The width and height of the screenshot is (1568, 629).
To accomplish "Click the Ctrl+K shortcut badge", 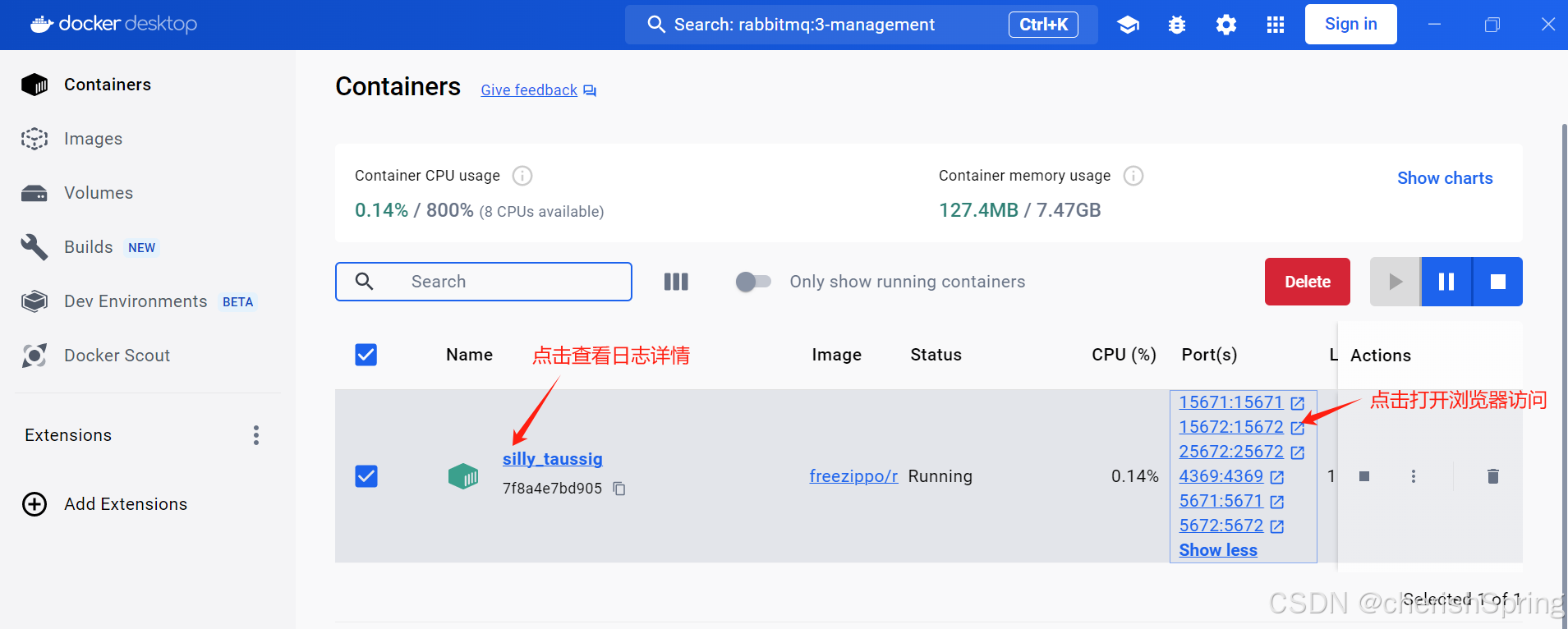I will (x=1043, y=25).
